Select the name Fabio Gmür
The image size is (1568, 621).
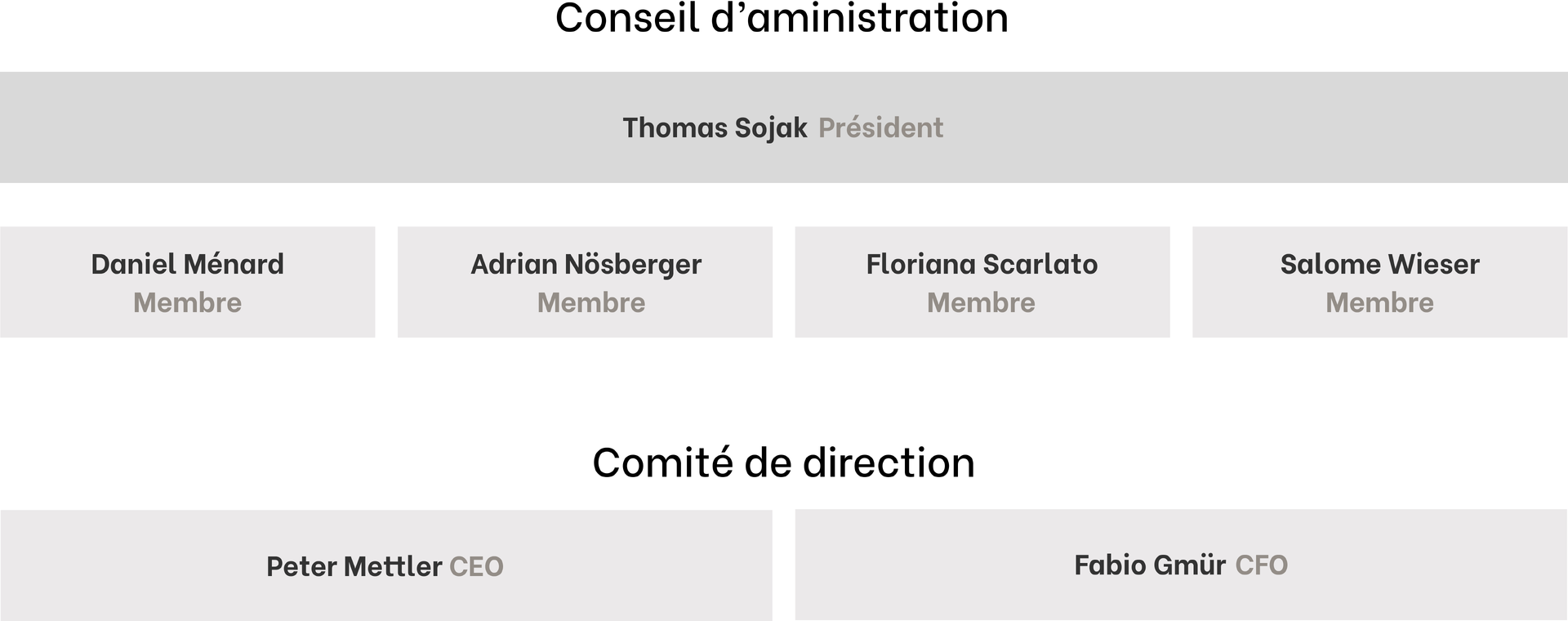point(1150,565)
